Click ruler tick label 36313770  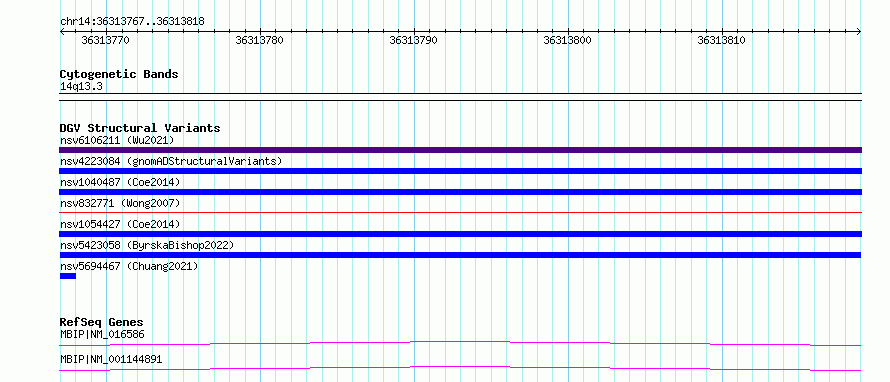tap(105, 40)
